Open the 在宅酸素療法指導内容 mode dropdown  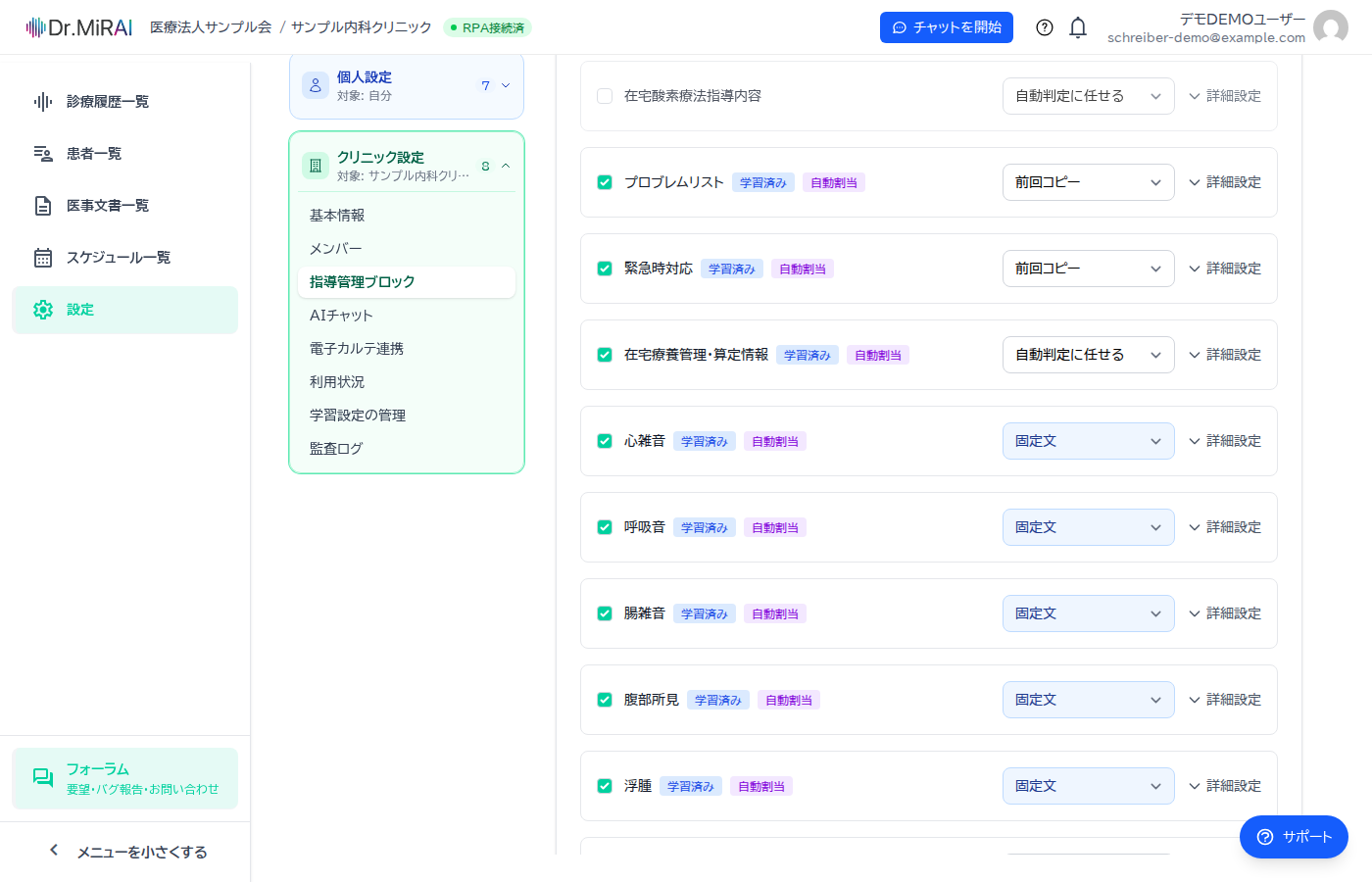pyautogui.click(x=1088, y=96)
